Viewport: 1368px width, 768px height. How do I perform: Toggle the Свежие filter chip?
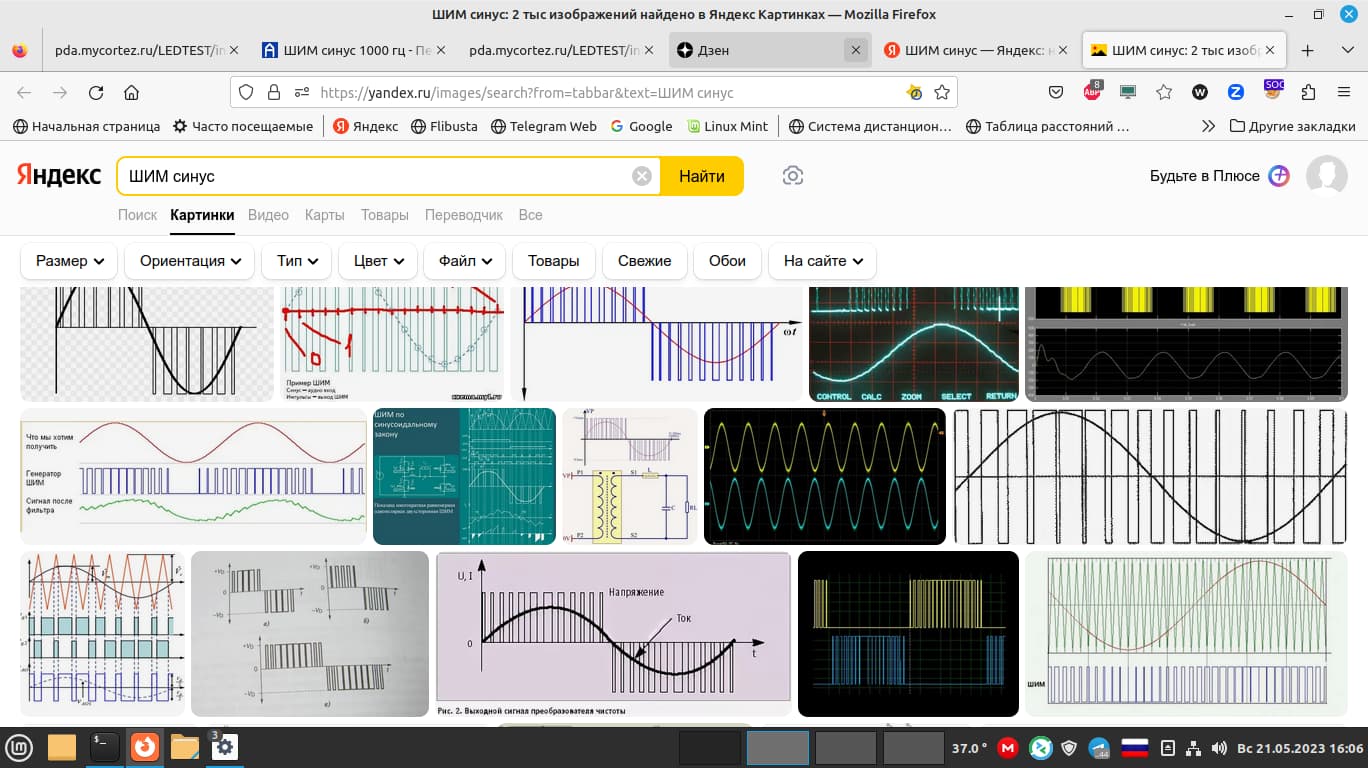coord(644,261)
